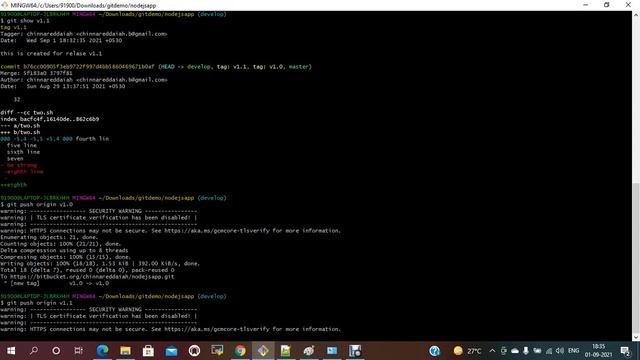640x360 pixels.
Task: Open the floppy disk taskbar app icon
Action: coord(355,351)
